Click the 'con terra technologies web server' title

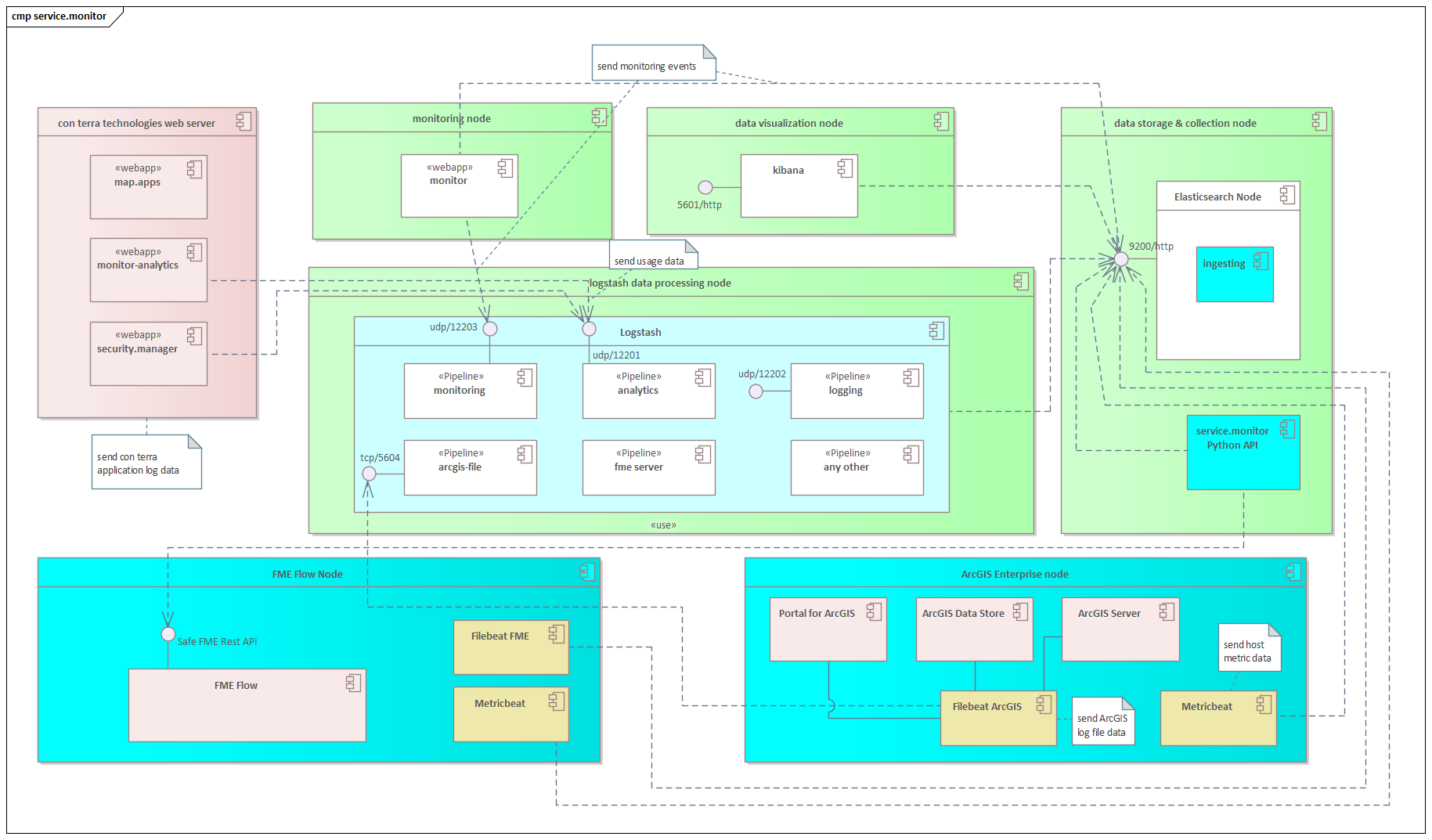(x=136, y=123)
